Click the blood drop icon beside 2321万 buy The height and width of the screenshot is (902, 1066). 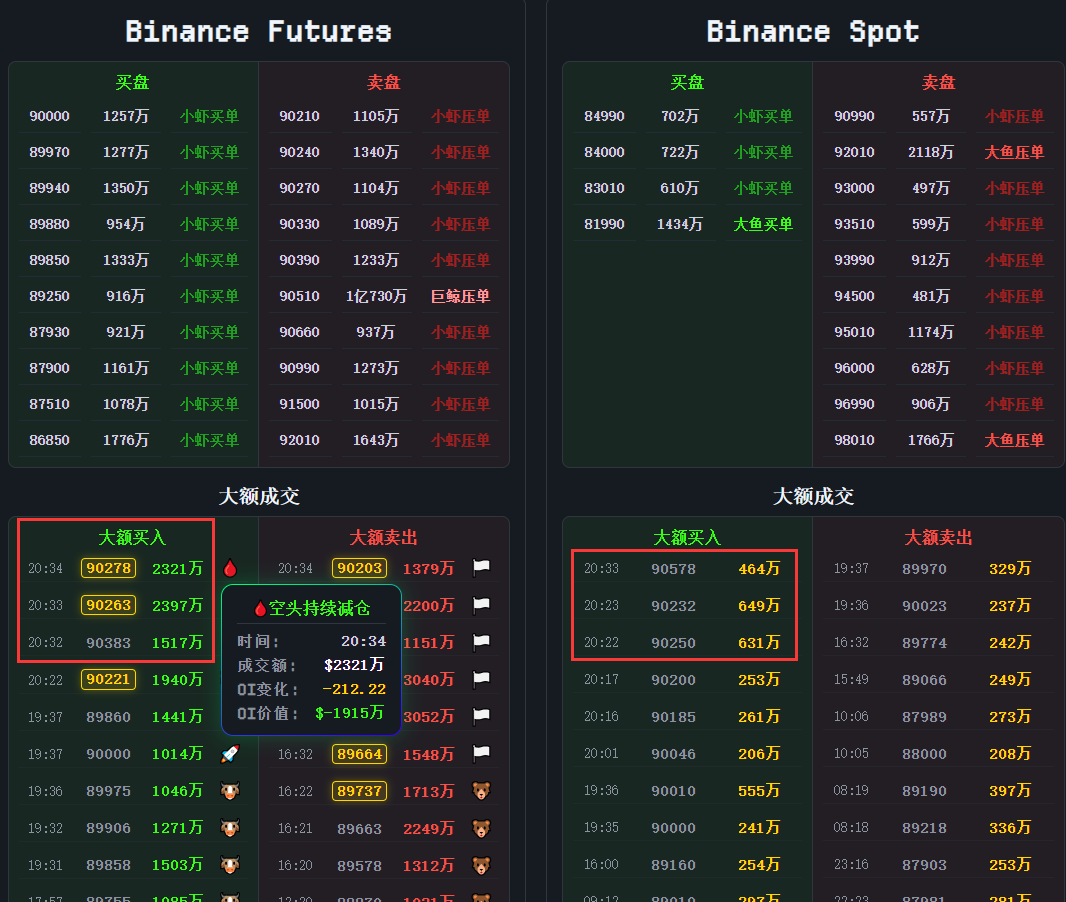(x=230, y=568)
